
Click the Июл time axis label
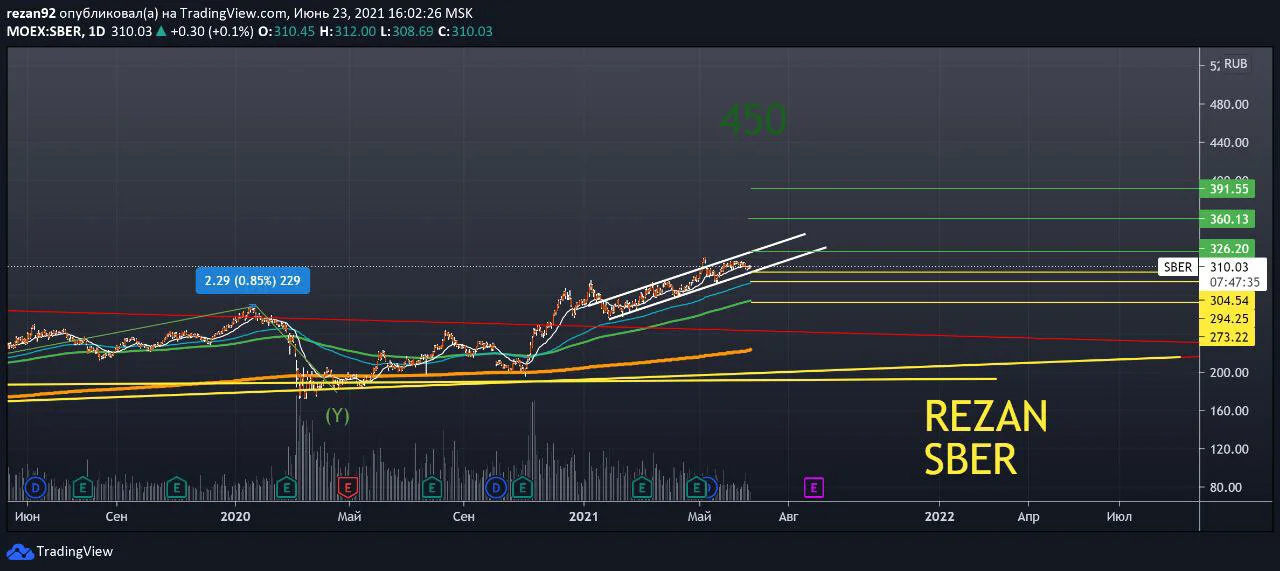click(x=1120, y=516)
